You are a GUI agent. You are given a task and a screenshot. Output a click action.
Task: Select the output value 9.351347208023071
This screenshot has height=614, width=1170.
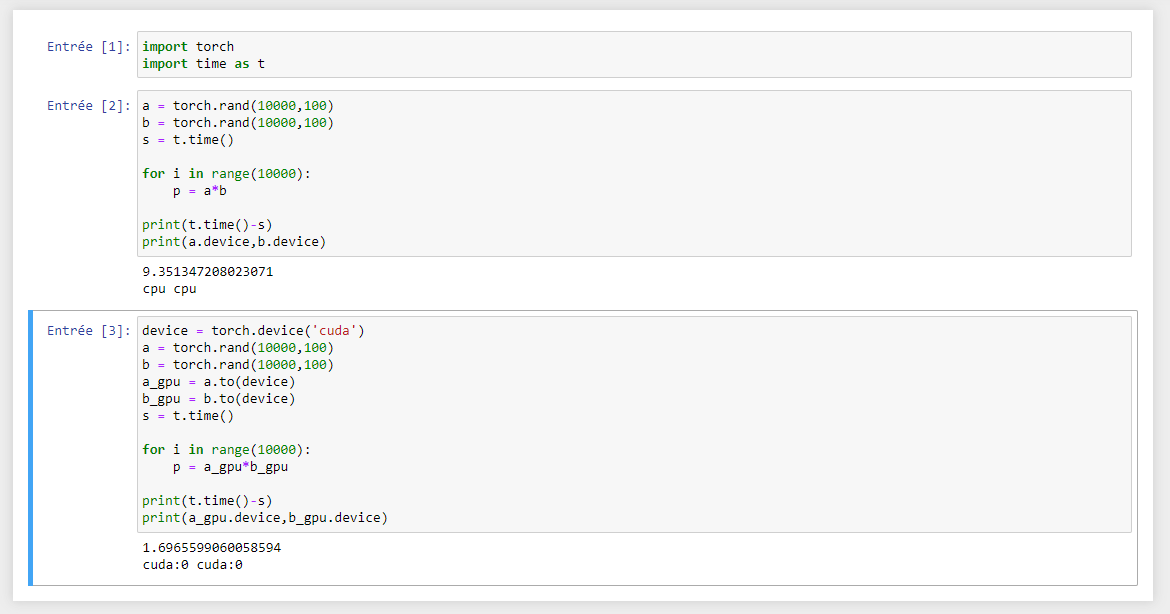208,272
